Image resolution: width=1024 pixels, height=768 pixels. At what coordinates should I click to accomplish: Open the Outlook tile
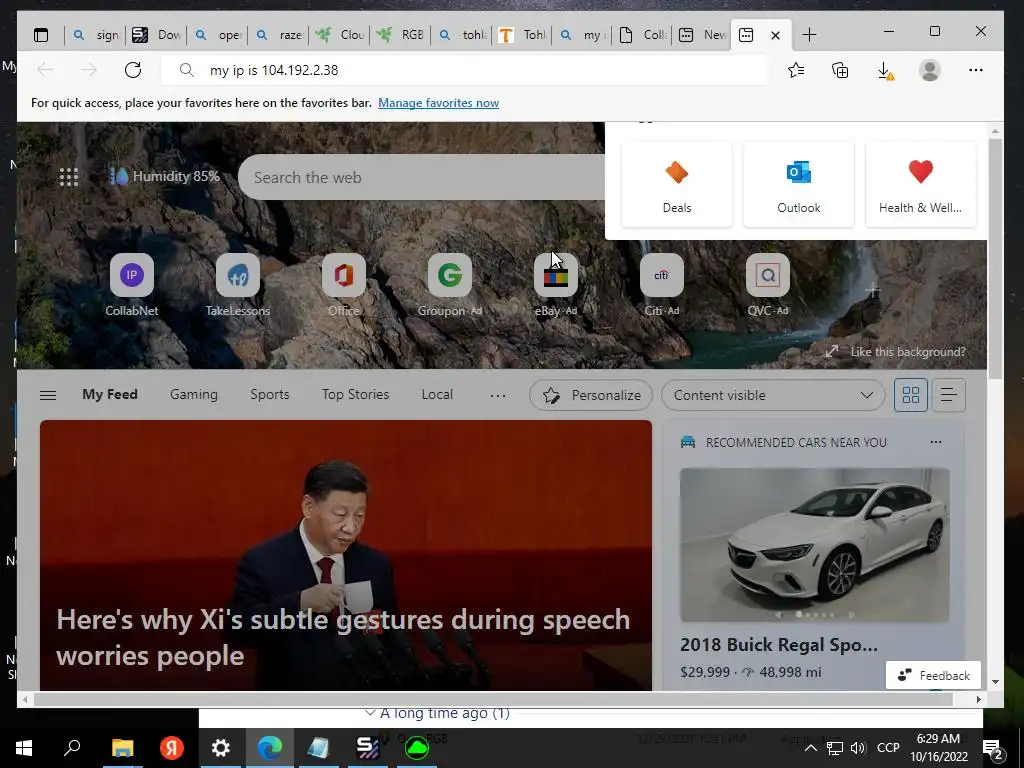[x=799, y=185]
